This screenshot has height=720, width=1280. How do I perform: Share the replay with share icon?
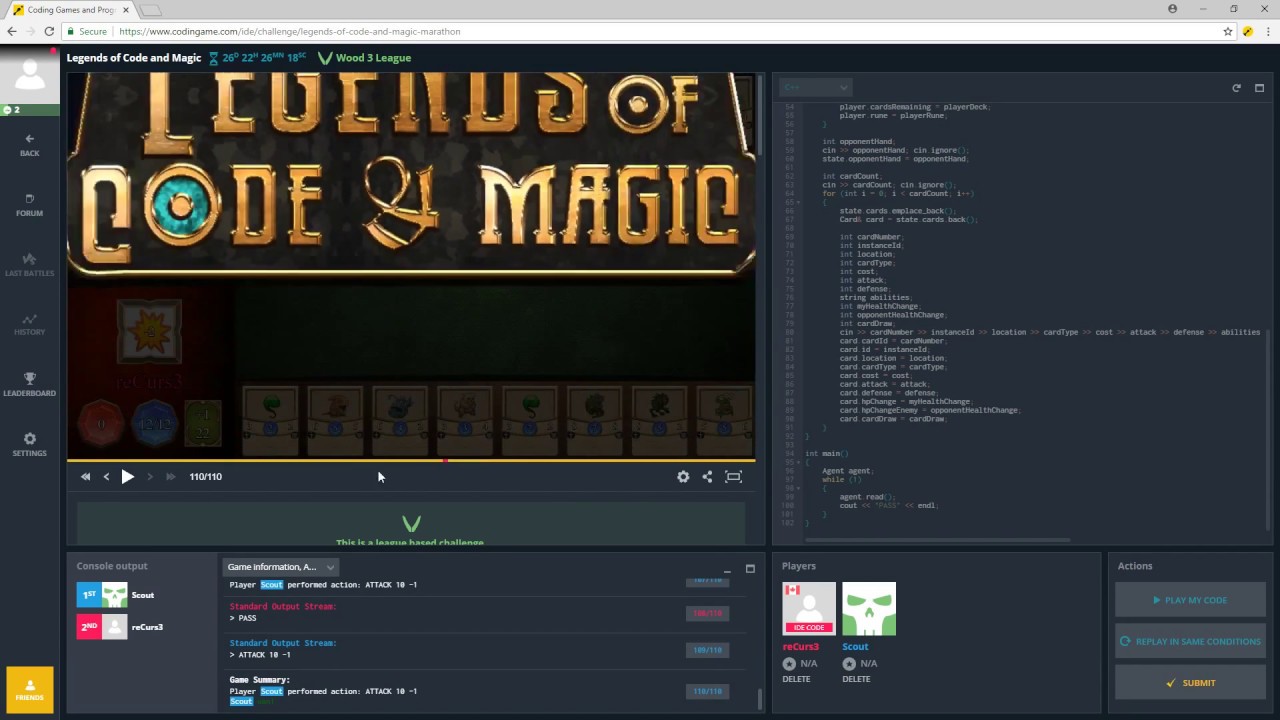(707, 477)
